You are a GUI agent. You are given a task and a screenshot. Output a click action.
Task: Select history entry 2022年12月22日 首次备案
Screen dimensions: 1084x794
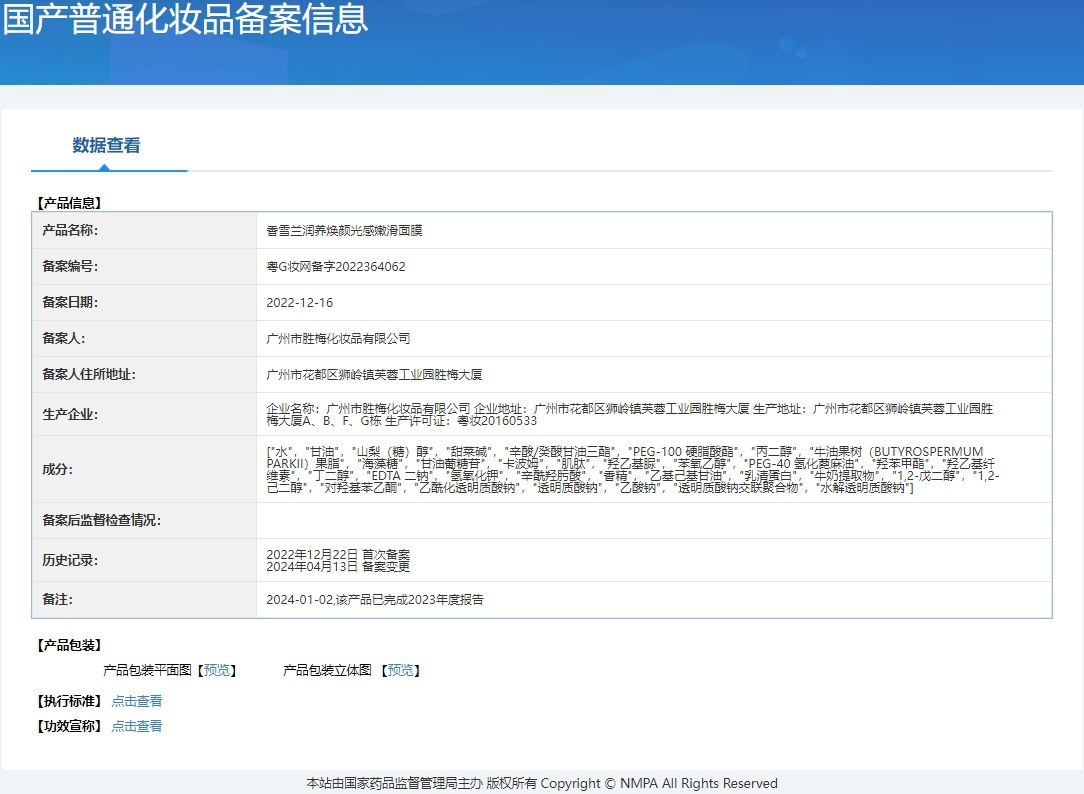pyautogui.click(x=338, y=555)
